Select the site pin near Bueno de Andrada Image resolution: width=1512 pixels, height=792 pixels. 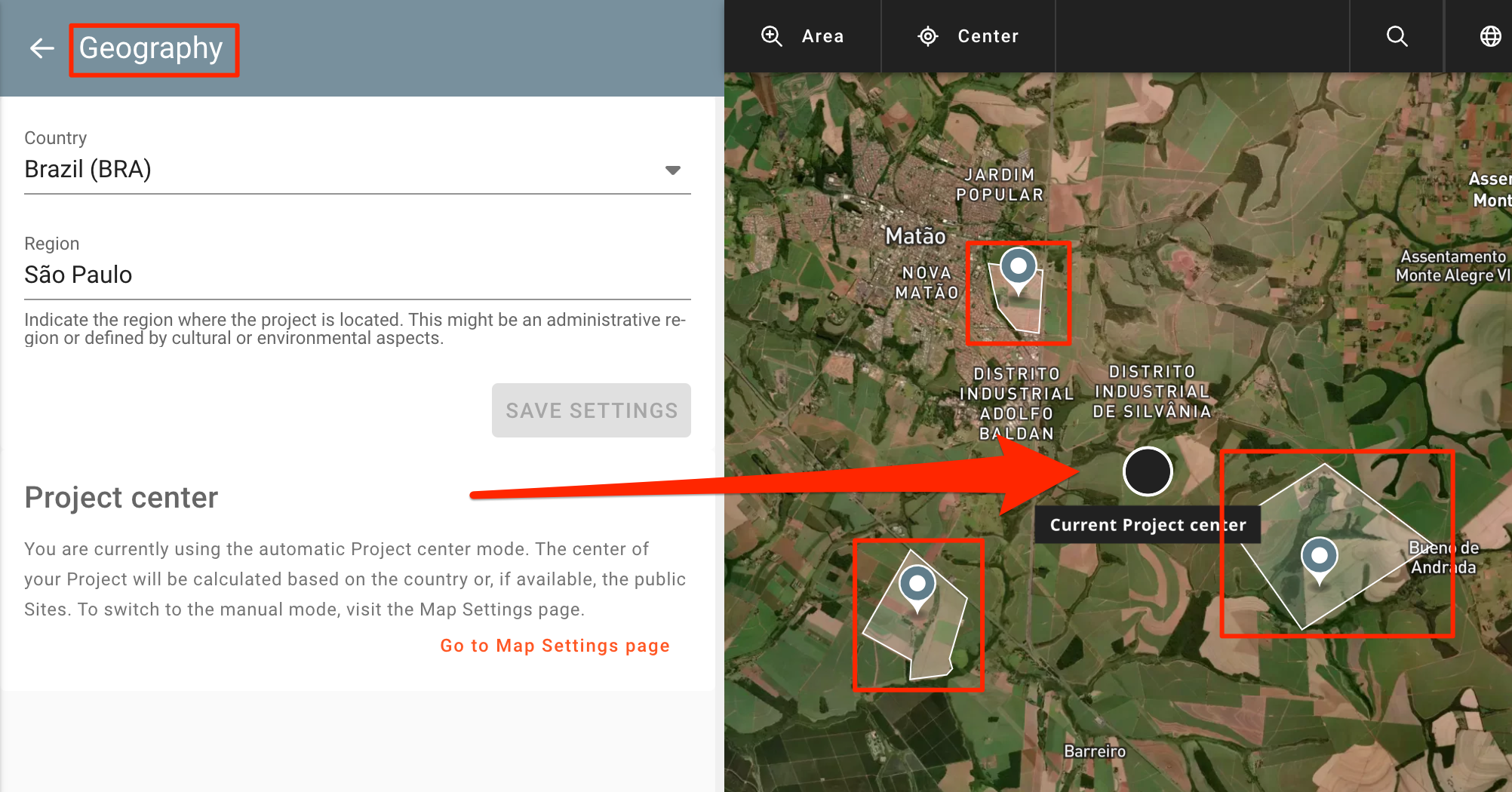coord(1319,557)
